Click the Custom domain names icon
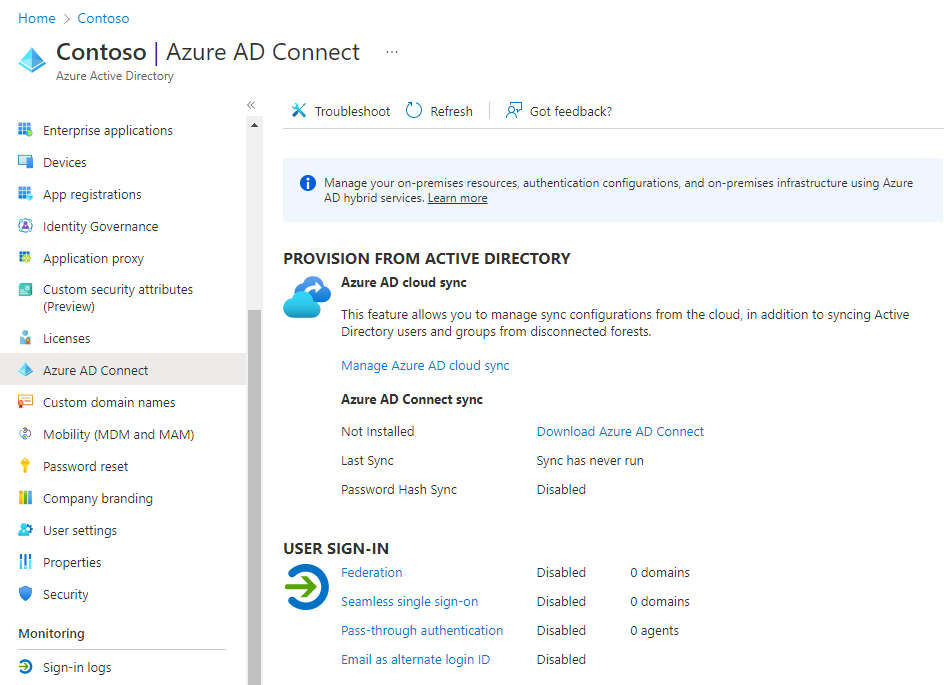 (25, 401)
